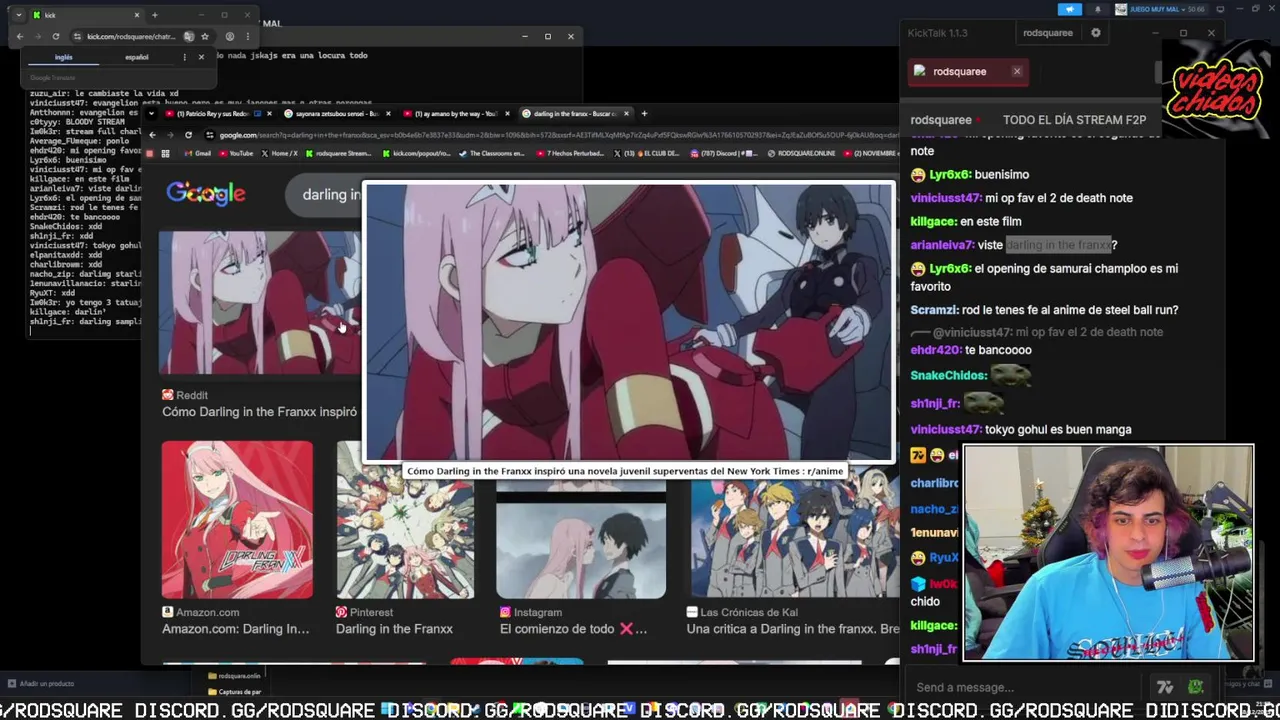Open Reddit Cómo Darling in the Franxx link
The width and height of the screenshot is (1280, 720).
tap(259, 412)
